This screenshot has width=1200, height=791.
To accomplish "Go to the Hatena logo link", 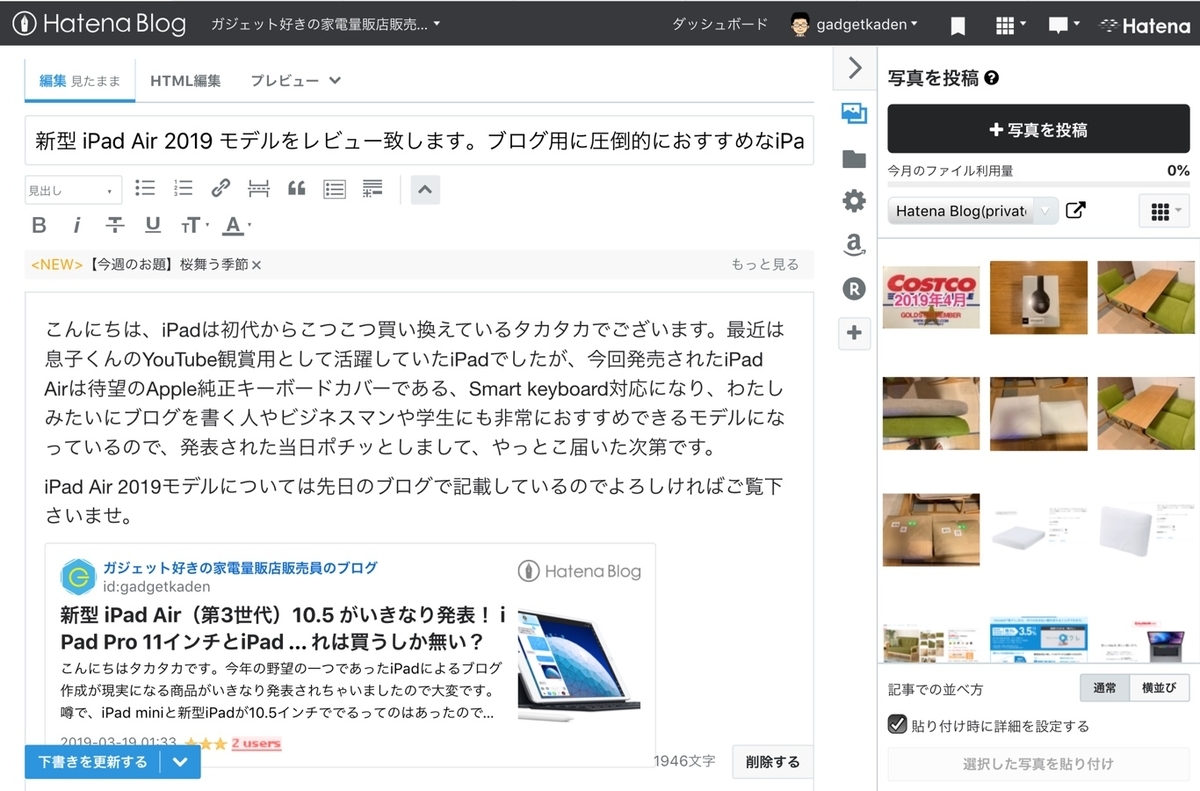I will (x=1145, y=25).
